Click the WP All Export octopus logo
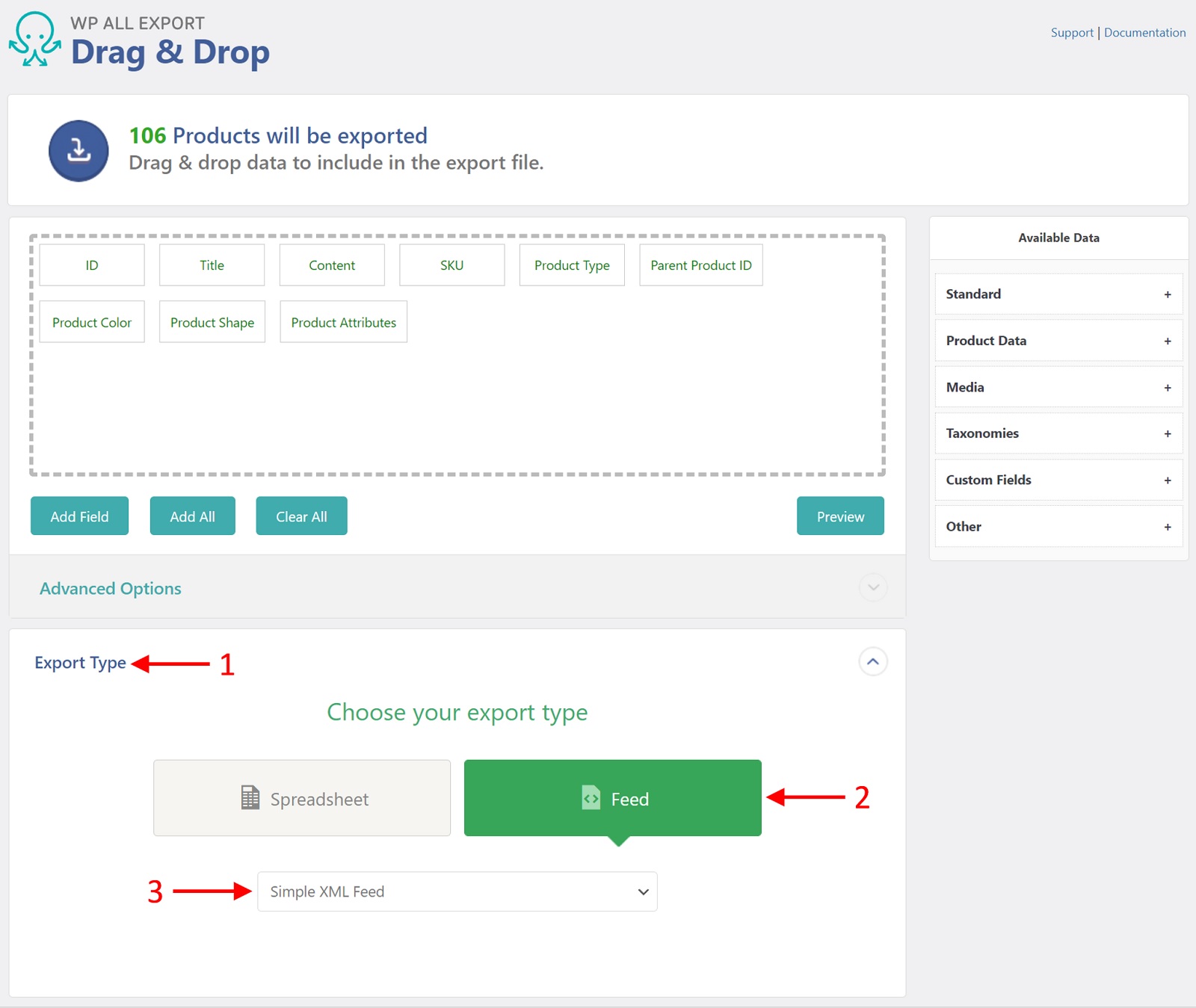Image resolution: width=1196 pixels, height=1008 pixels. tap(35, 40)
